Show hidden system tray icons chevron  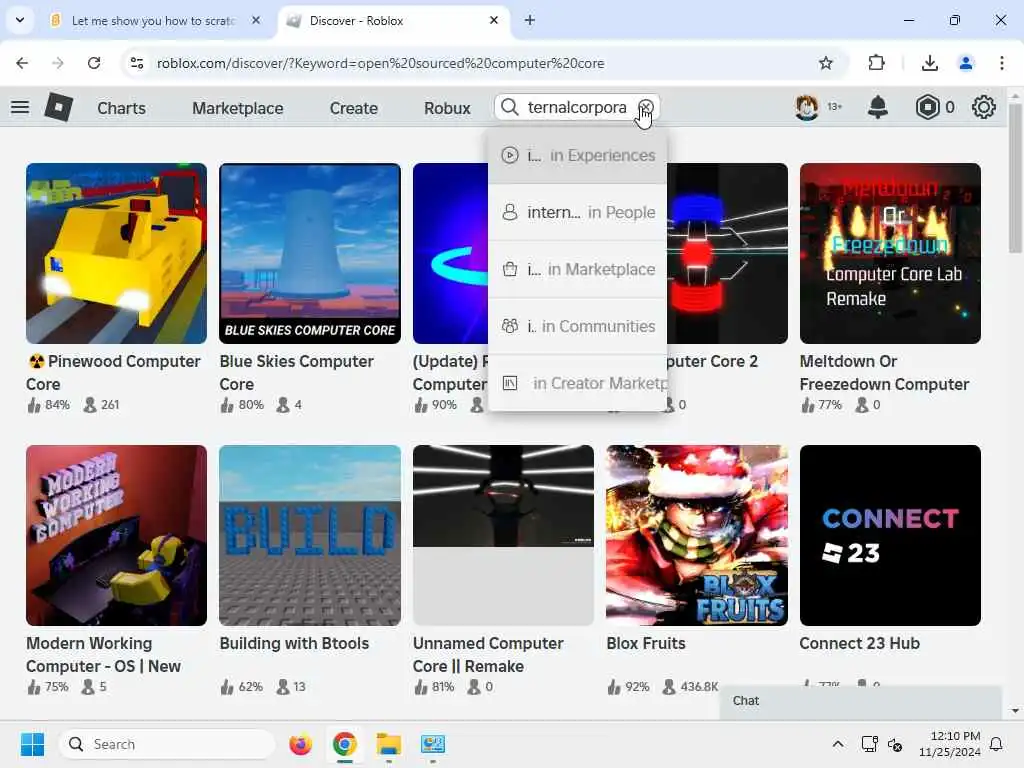point(838,744)
